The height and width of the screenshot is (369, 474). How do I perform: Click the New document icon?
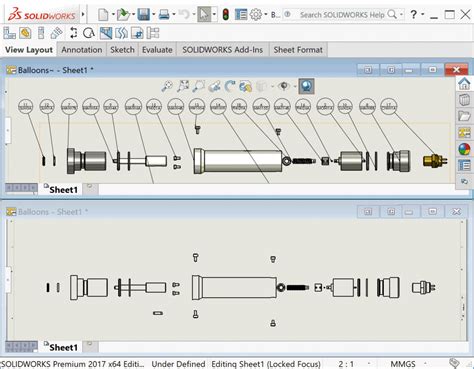tap(103, 15)
